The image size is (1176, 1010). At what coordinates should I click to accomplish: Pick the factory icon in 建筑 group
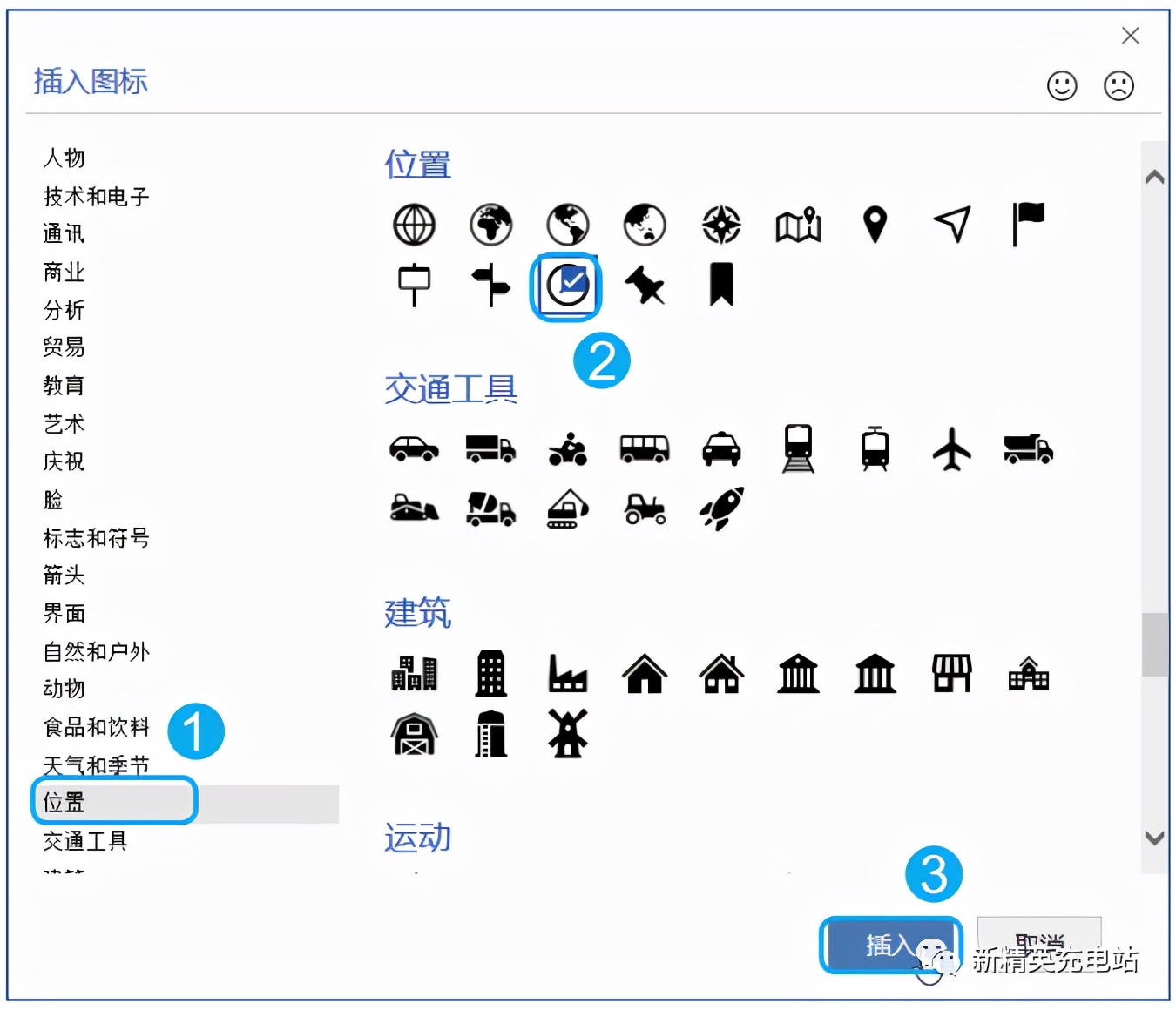point(567,673)
